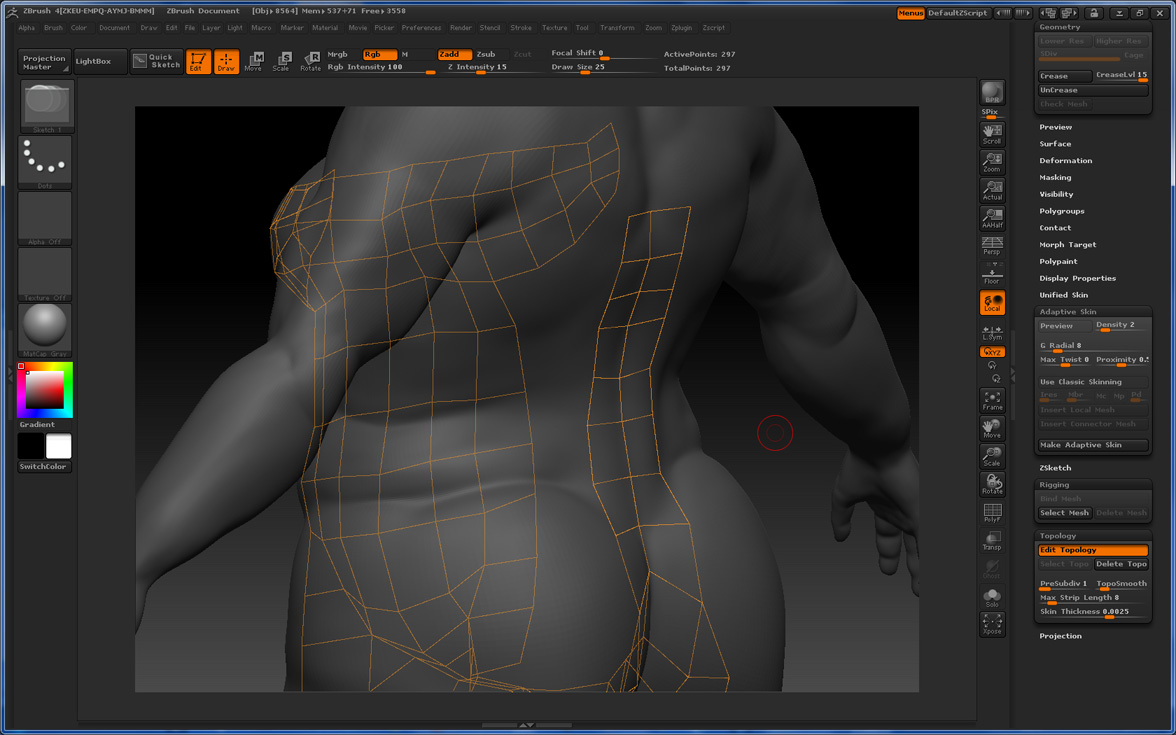Expand the Polygroups section
This screenshot has width=1176, height=735.
click(x=1062, y=212)
